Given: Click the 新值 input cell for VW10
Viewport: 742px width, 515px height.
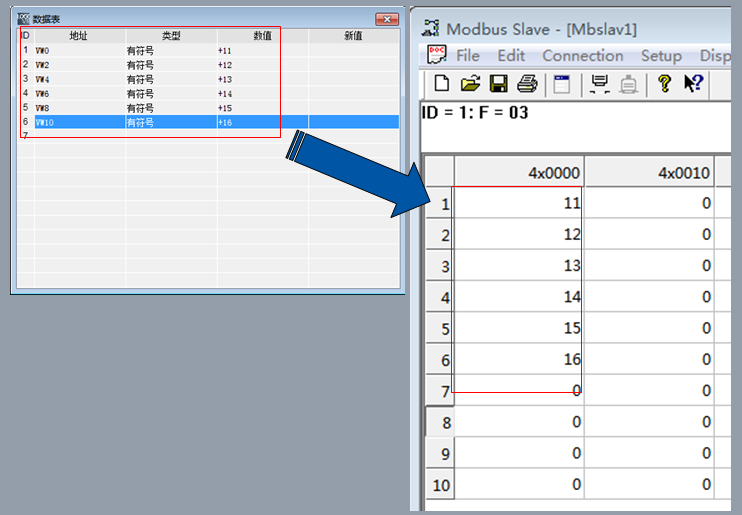Looking at the screenshot, I should (x=353, y=122).
